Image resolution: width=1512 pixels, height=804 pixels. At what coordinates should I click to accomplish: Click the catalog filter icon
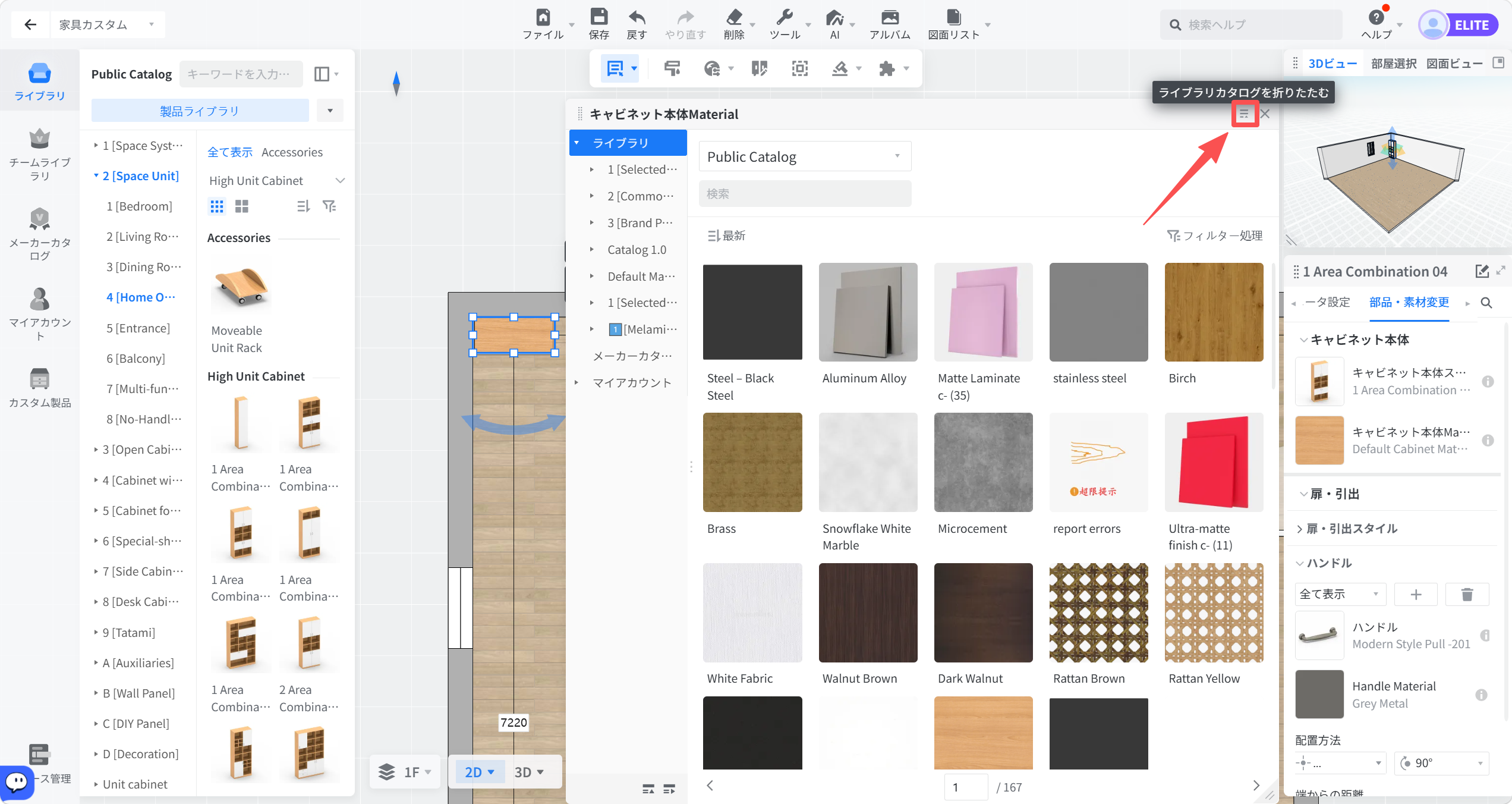tap(329, 206)
